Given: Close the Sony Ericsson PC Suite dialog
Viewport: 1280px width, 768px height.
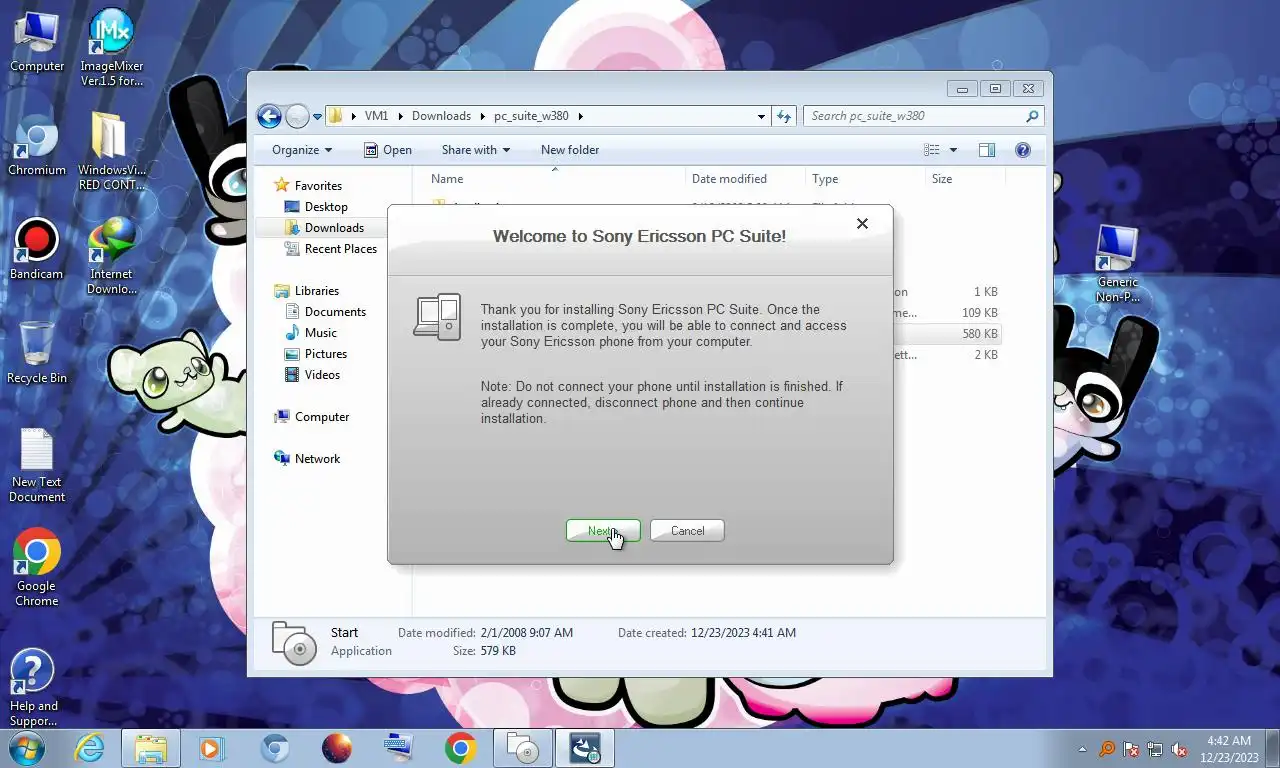Looking at the screenshot, I should (862, 224).
